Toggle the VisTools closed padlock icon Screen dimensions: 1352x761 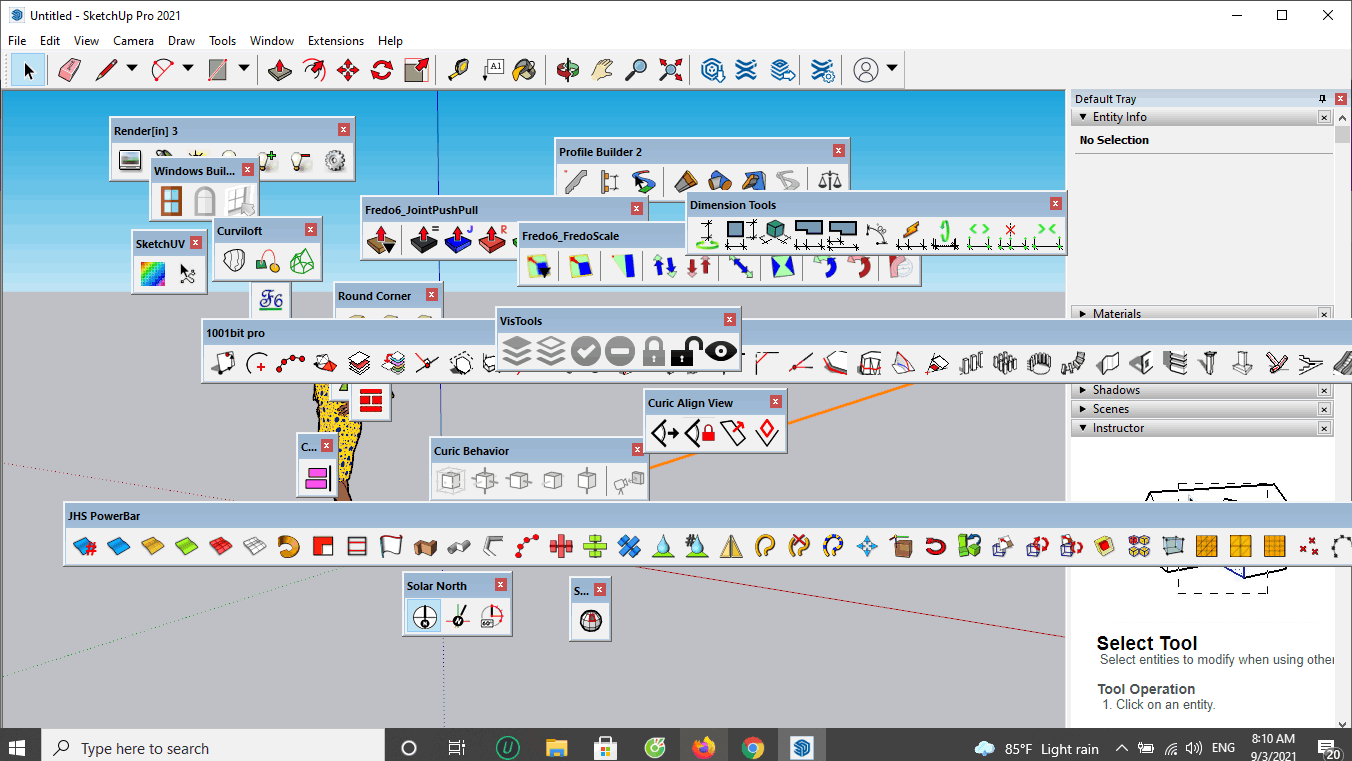pyautogui.click(x=653, y=351)
